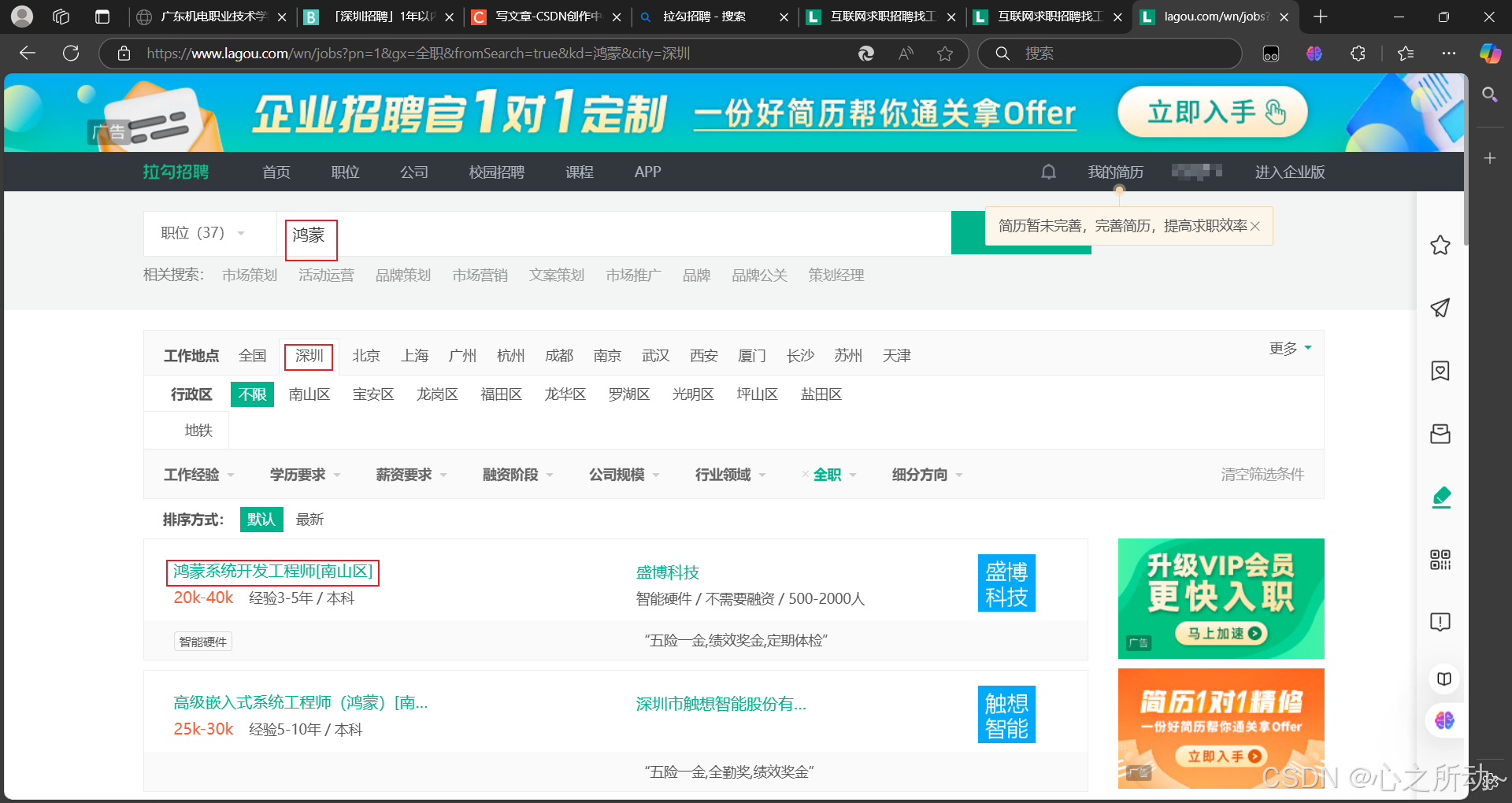Close the resume incomplete tooltip

[1255, 226]
